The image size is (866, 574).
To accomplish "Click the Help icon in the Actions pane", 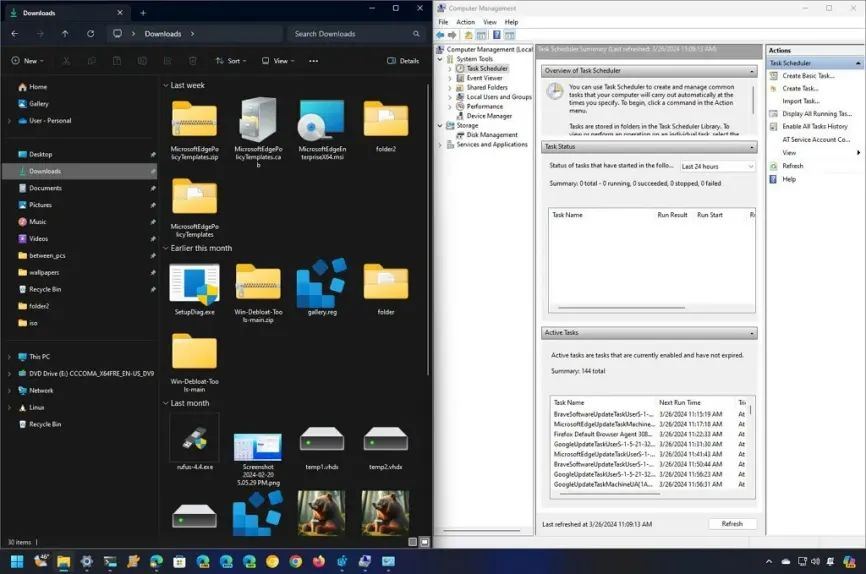I will click(x=774, y=179).
